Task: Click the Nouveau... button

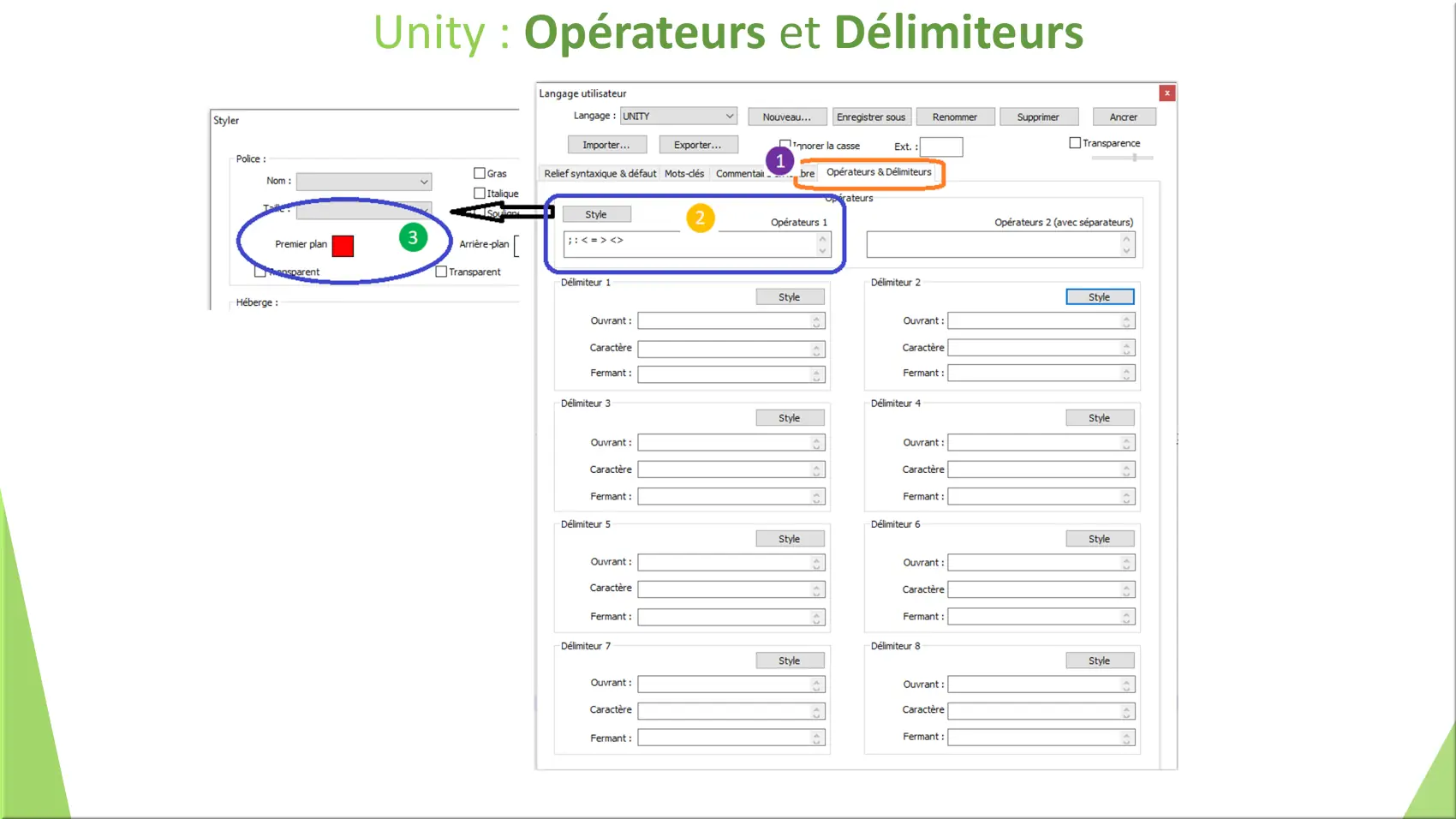Action: (787, 117)
